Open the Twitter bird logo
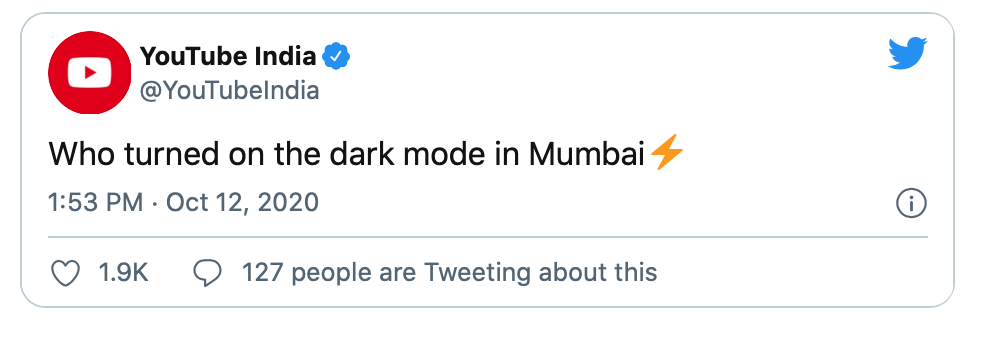 (907, 53)
